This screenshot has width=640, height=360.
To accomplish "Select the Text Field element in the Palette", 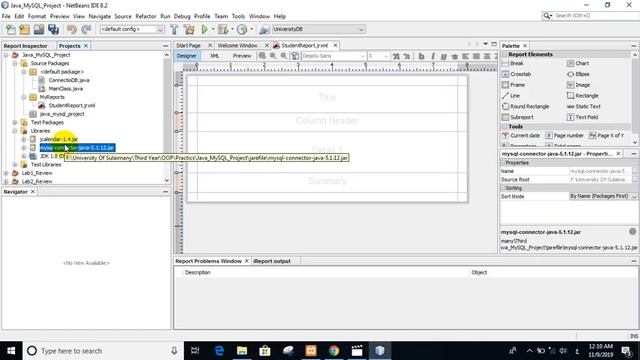I will [x=582, y=117].
